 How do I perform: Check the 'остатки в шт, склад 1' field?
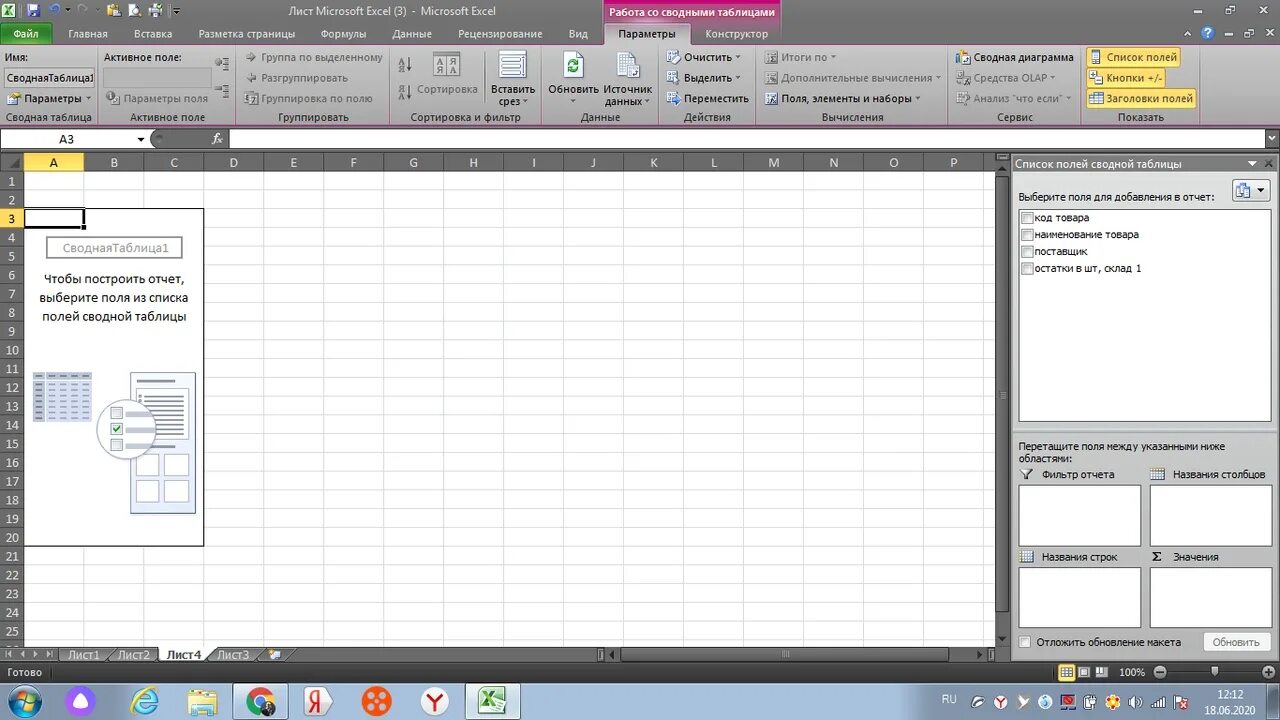[x=1027, y=268]
